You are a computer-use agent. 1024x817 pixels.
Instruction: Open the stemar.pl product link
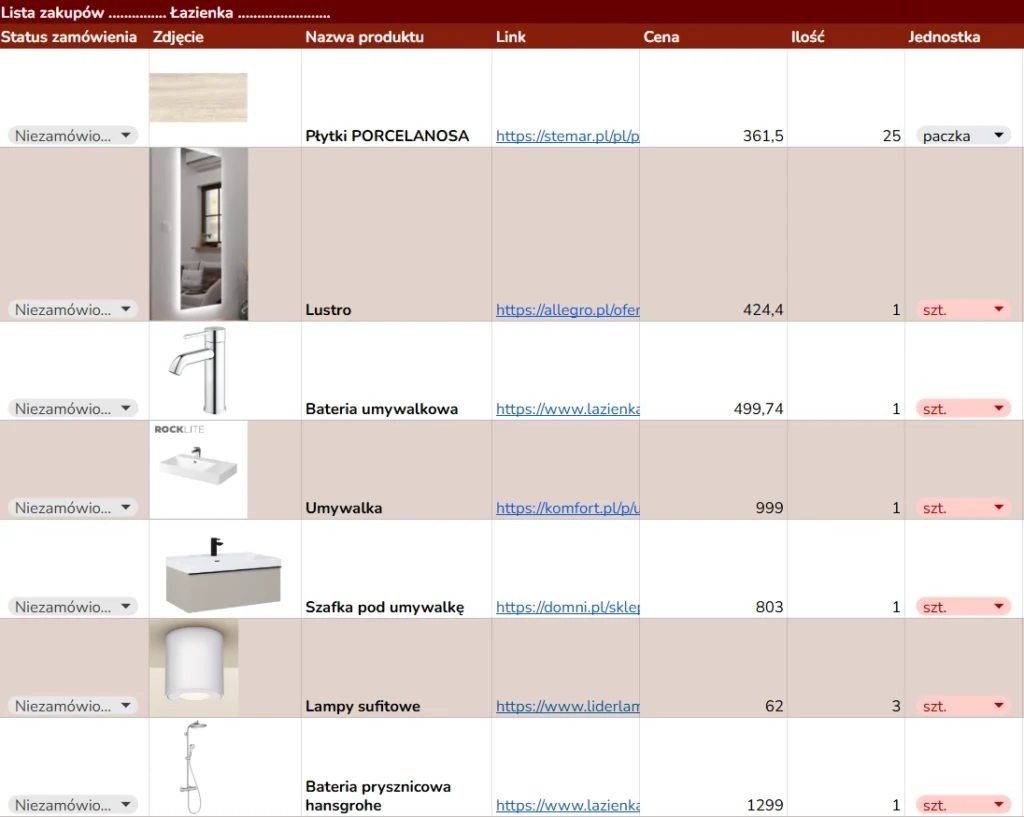[567, 136]
